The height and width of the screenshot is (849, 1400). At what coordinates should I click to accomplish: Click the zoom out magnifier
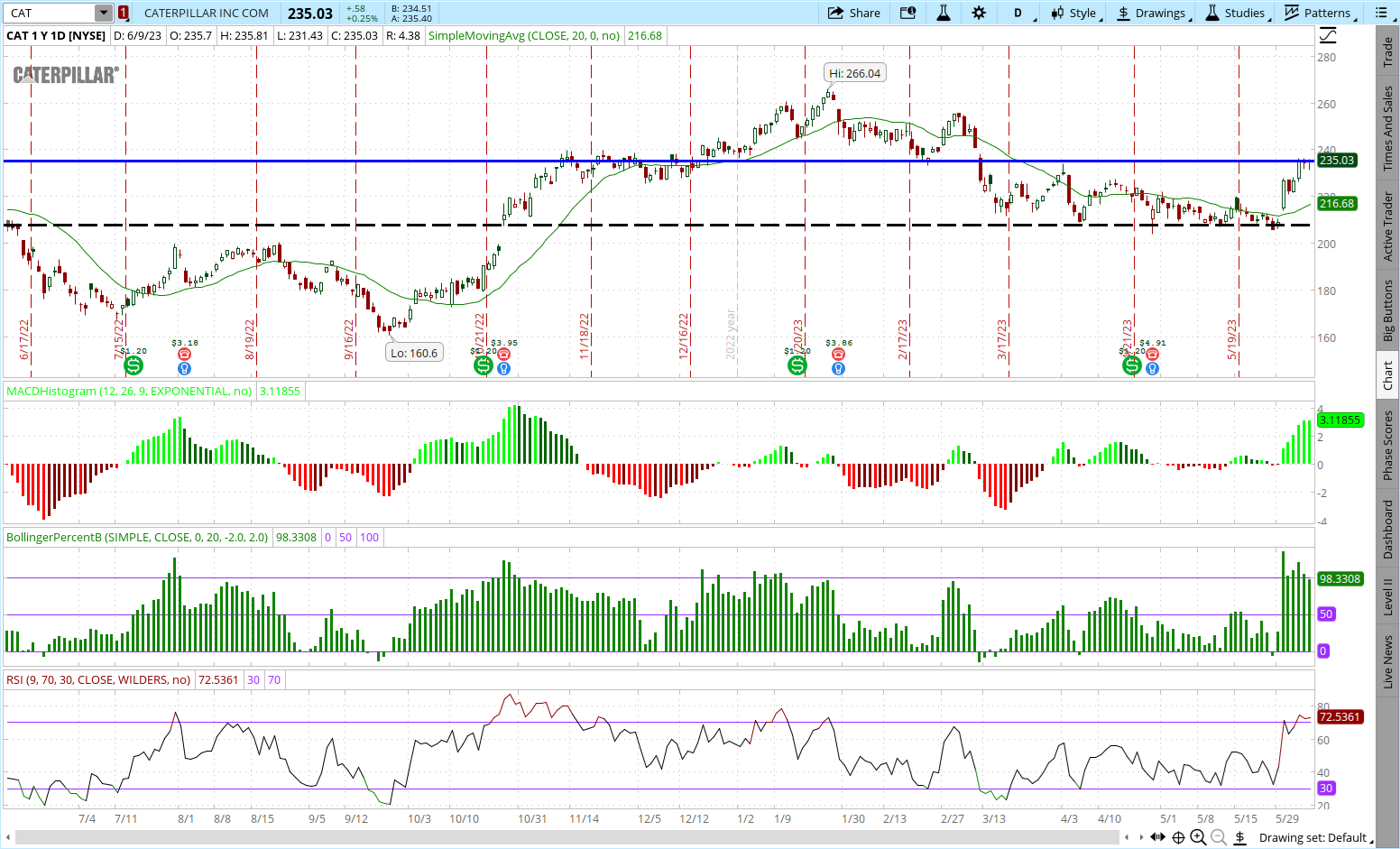pyautogui.click(x=1218, y=837)
